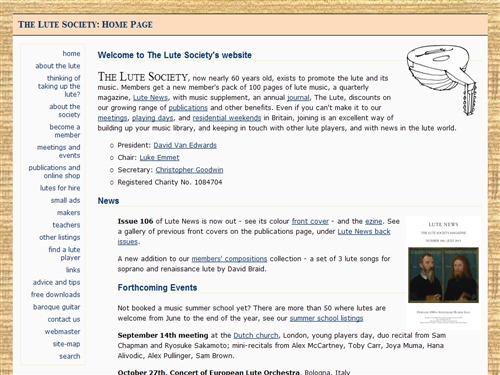Viewport: 500px width, 375px height.
Task: Click 'The Lute Society: Home Page' banner title
Action: (x=85, y=25)
